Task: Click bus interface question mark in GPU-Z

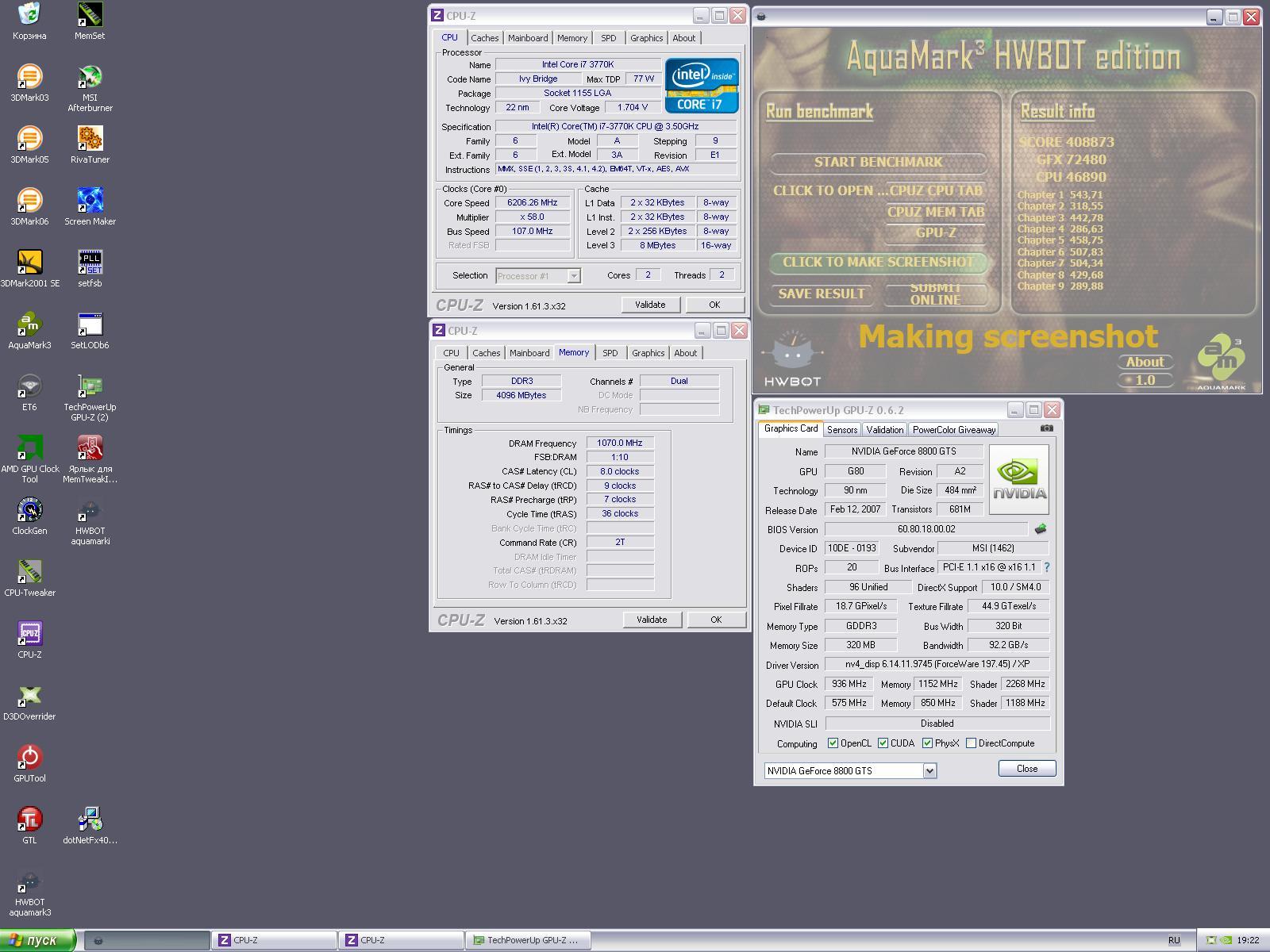Action: [1047, 567]
